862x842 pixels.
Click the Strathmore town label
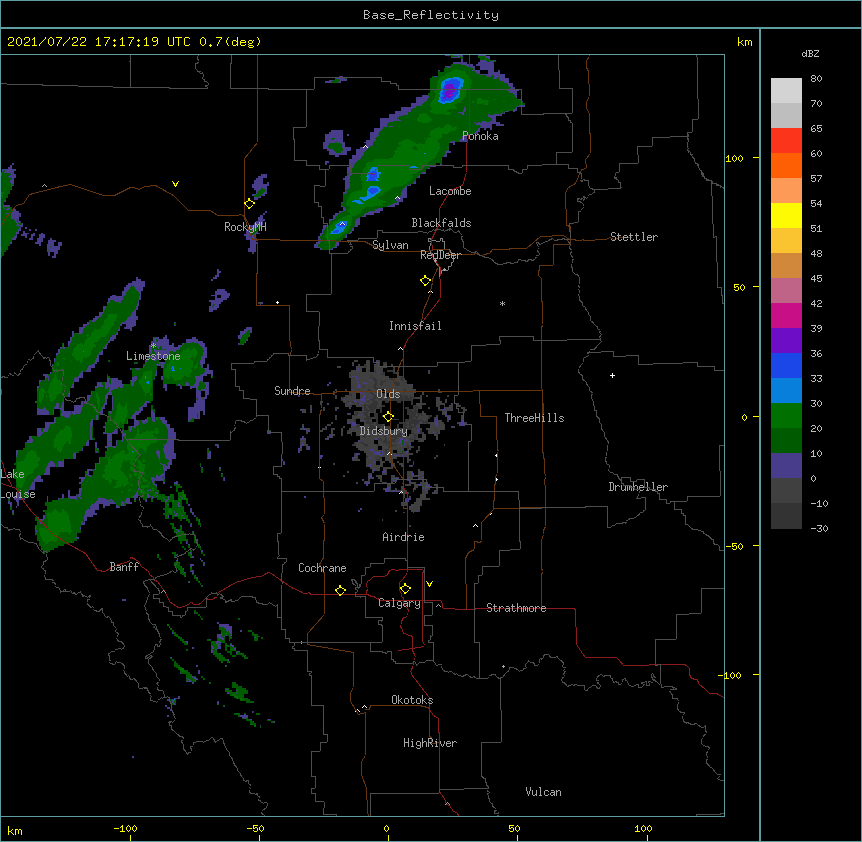tap(516, 608)
